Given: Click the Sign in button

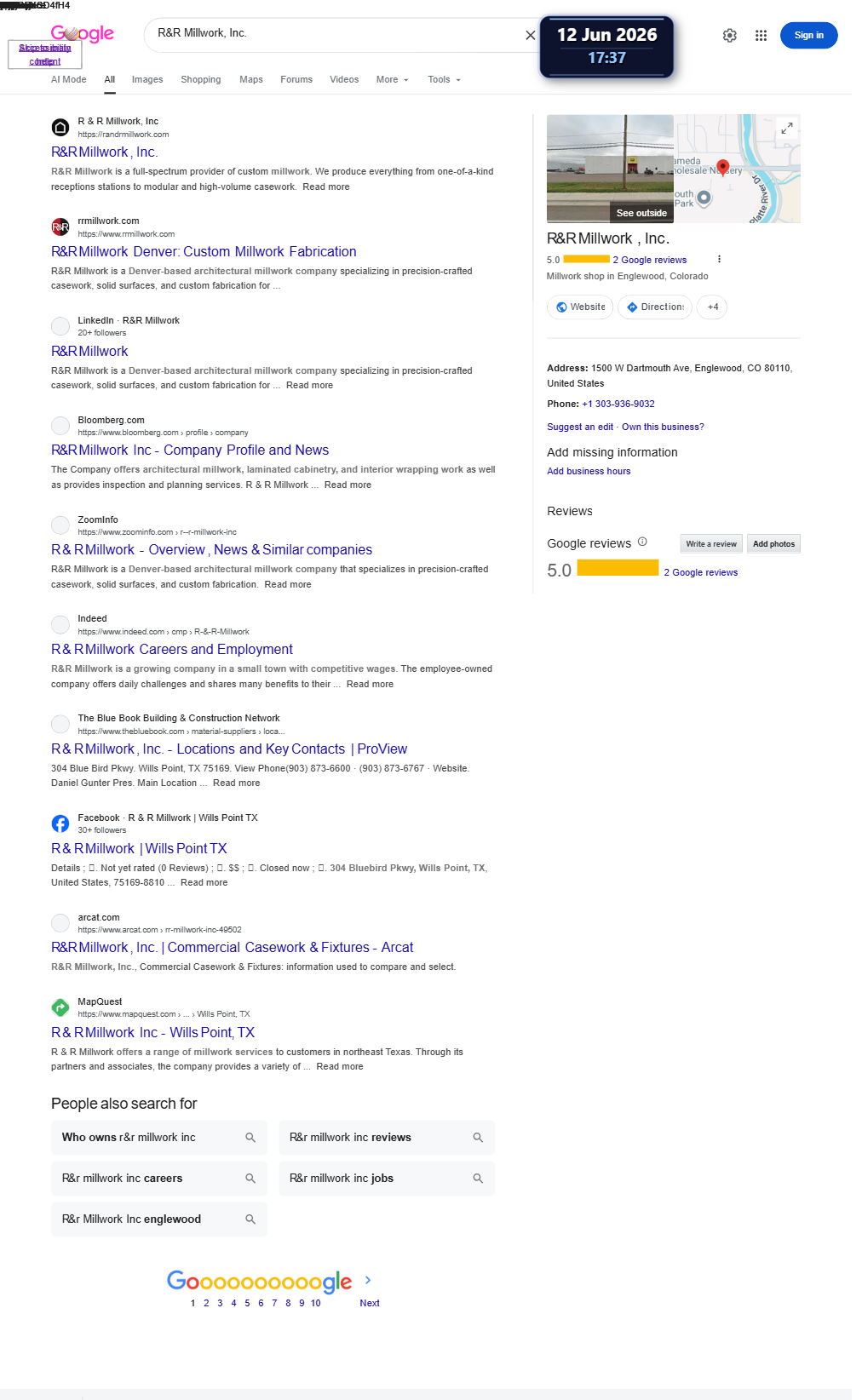Looking at the screenshot, I should 809,35.
